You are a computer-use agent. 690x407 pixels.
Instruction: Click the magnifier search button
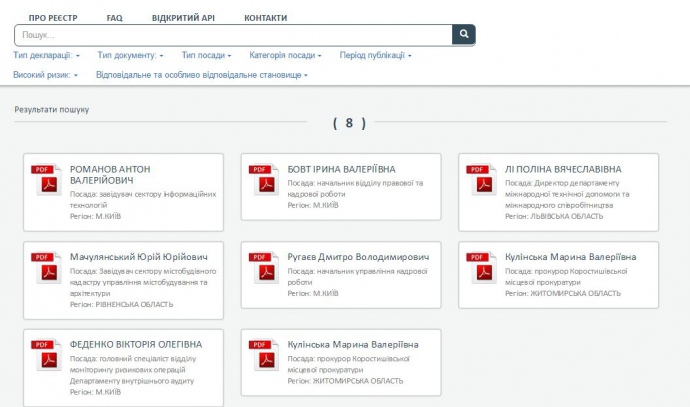pyautogui.click(x=463, y=35)
